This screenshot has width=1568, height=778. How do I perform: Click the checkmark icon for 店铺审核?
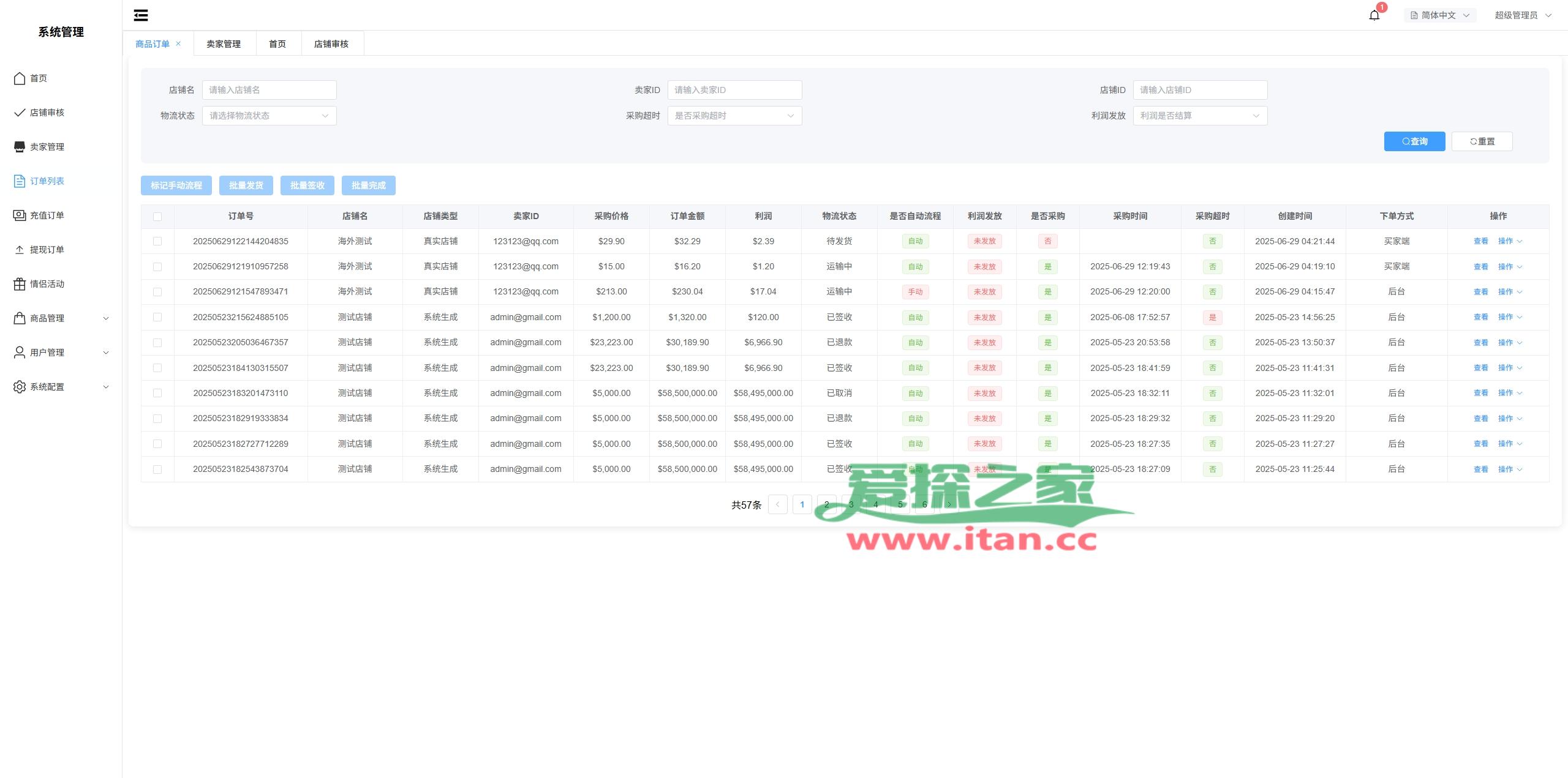click(20, 113)
